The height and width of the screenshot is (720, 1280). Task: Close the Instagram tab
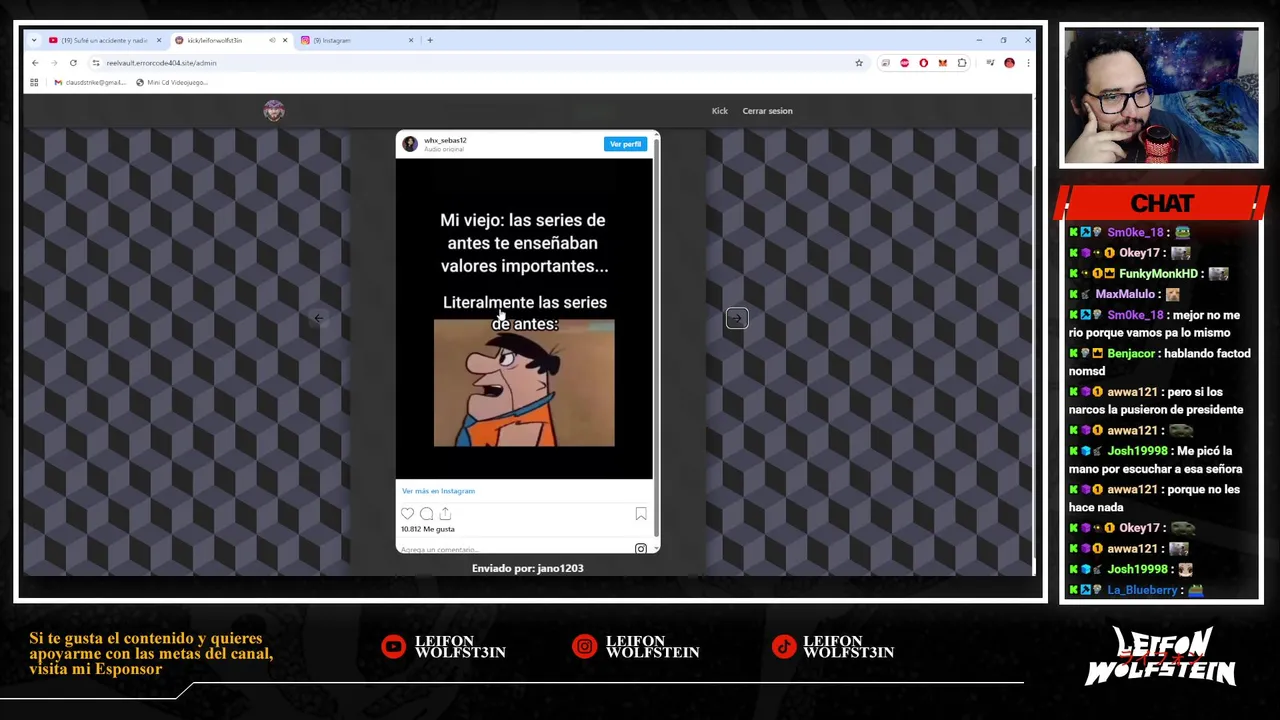410,40
